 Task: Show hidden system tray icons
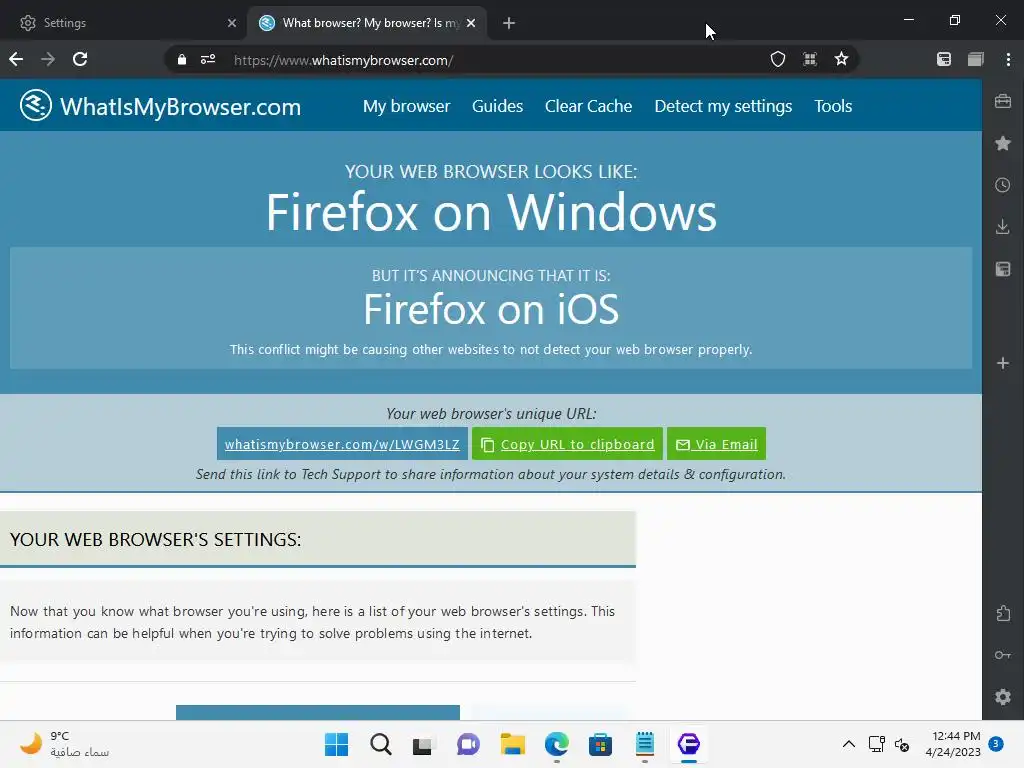(x=848, y=744)
